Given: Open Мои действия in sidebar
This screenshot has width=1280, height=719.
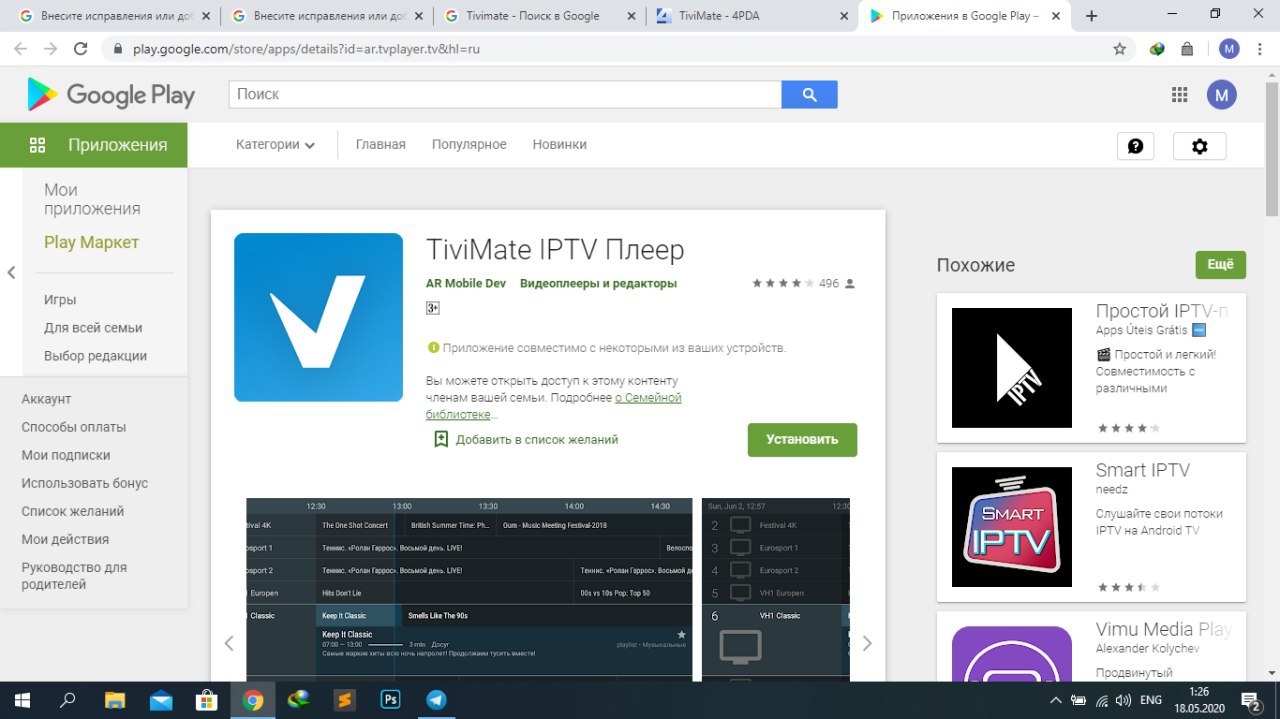Looking at the screenshot, I should [x=65, y=539].
